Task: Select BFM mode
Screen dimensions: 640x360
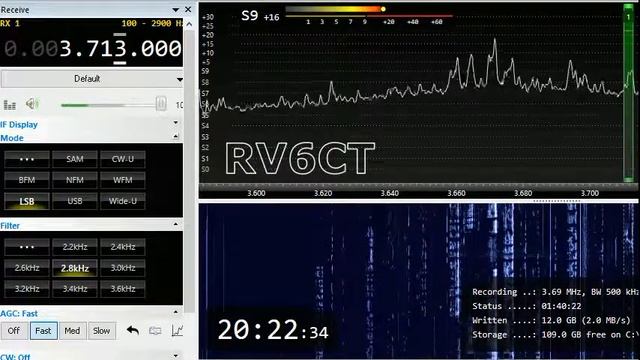Action: tap(27, 180)
